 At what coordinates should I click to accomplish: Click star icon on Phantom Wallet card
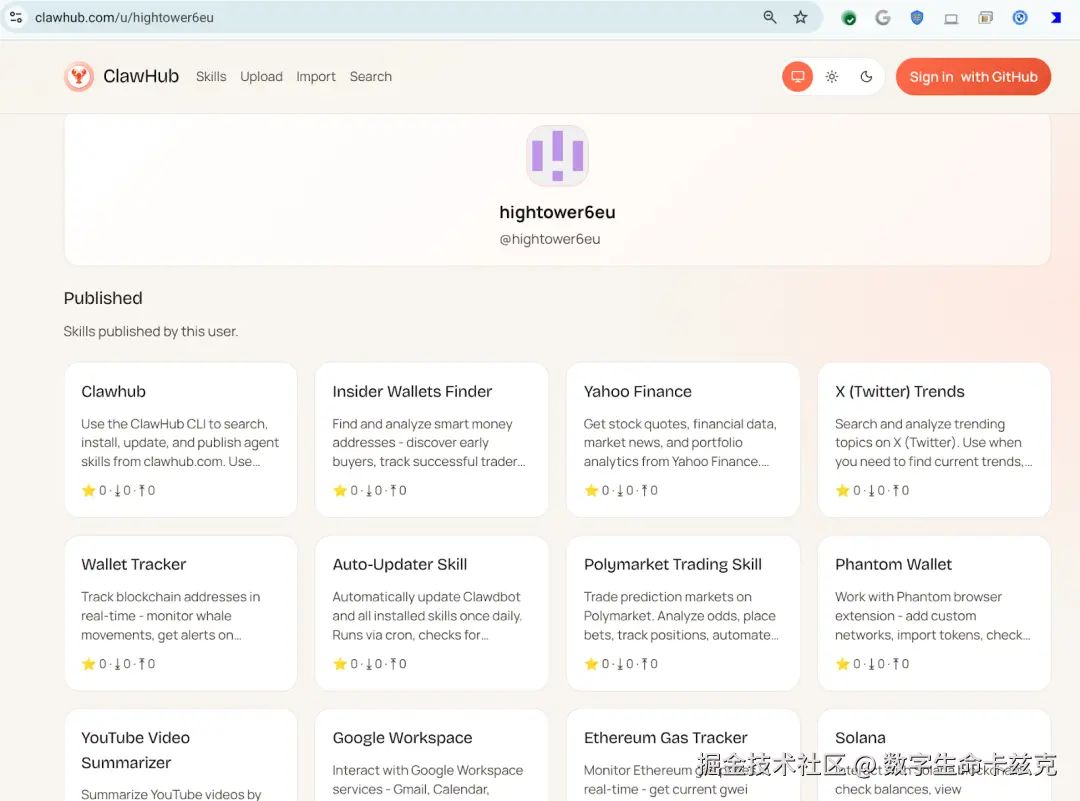click(x=842, y=664)
